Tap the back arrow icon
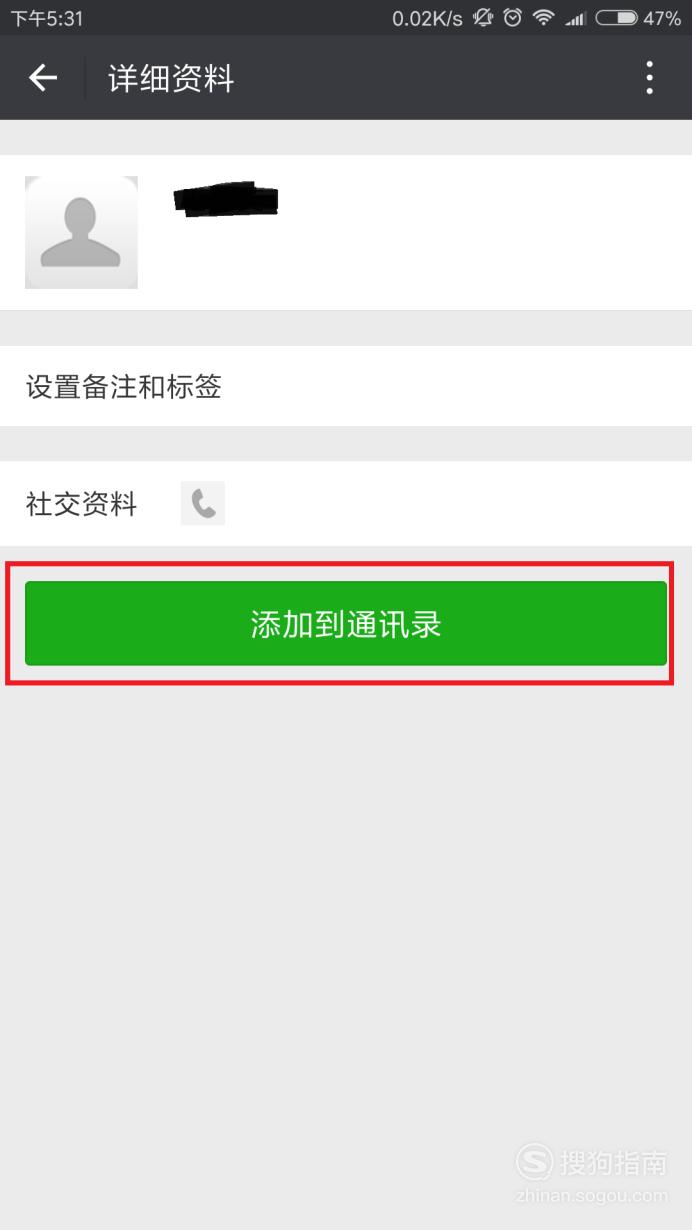This screenshot has width=692, height=1230. 43,77
